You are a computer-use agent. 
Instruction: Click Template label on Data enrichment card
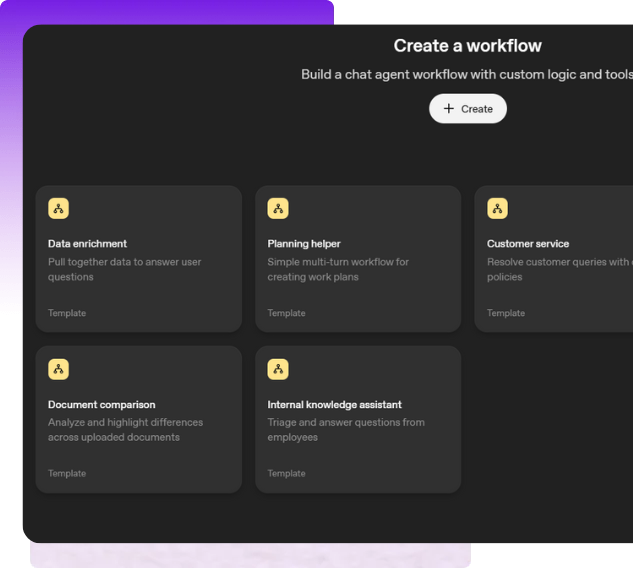(67, 313)
